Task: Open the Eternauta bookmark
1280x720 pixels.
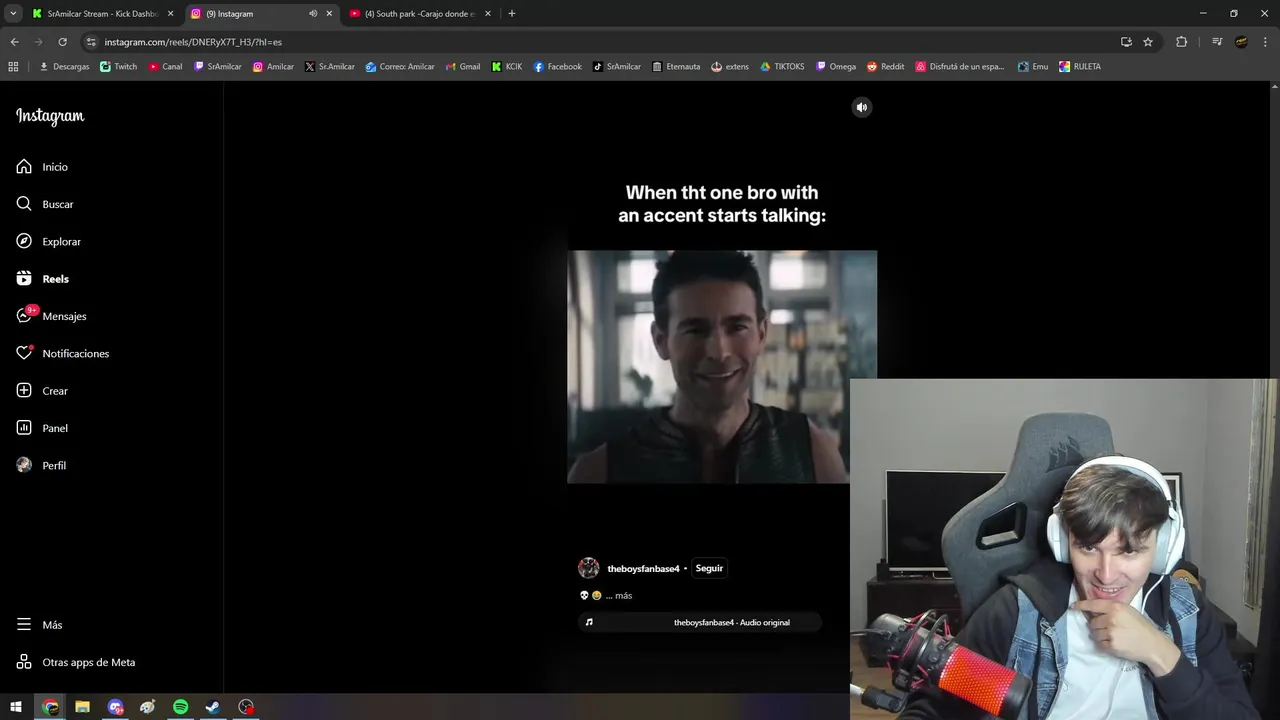Action: (x=676, y=67)
